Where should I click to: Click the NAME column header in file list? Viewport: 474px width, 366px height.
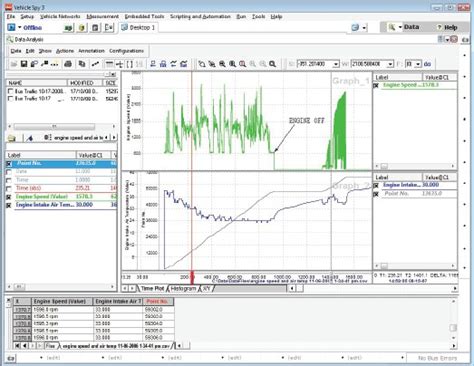[x=37, y=83]
